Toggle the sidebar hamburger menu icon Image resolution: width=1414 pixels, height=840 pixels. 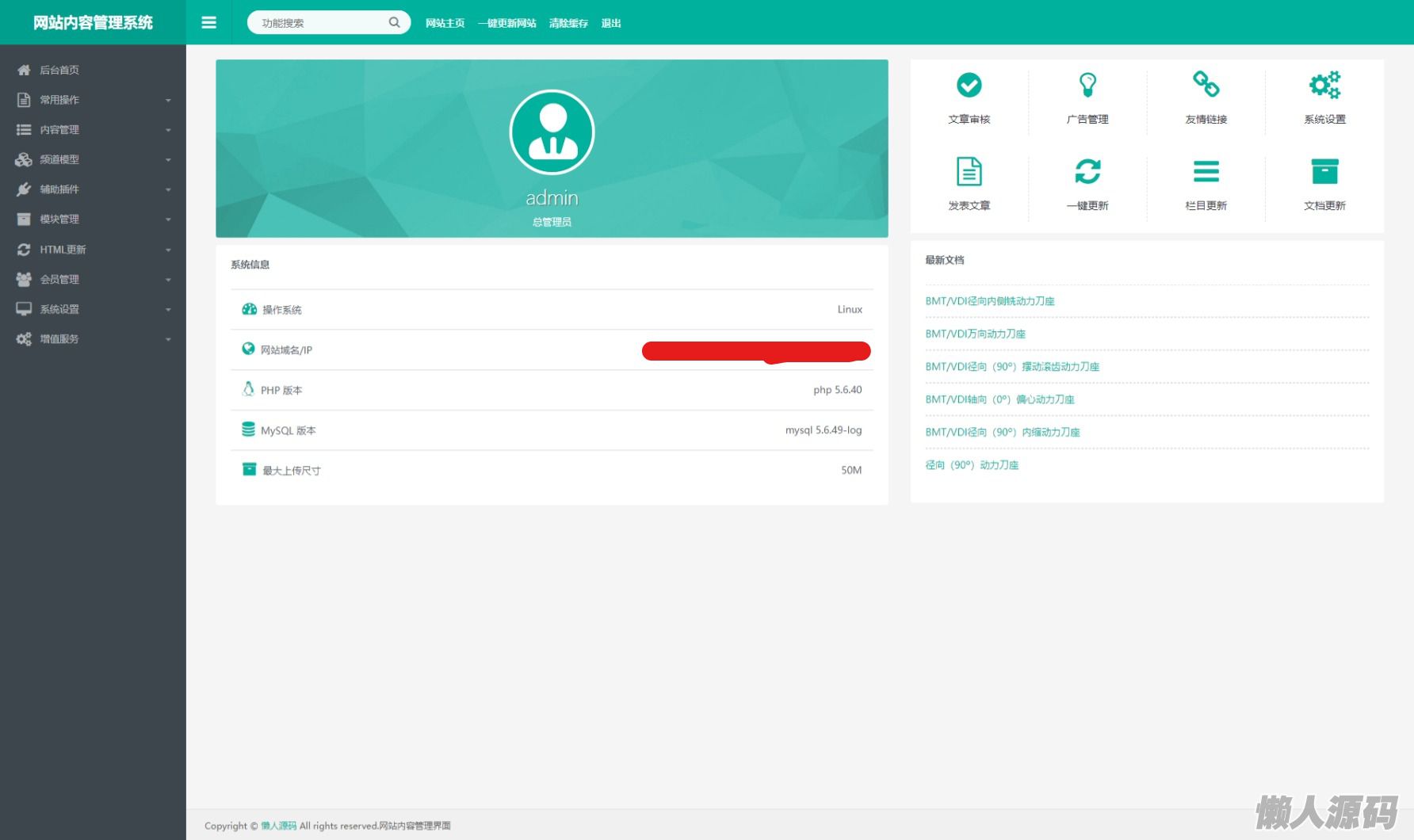209,22
